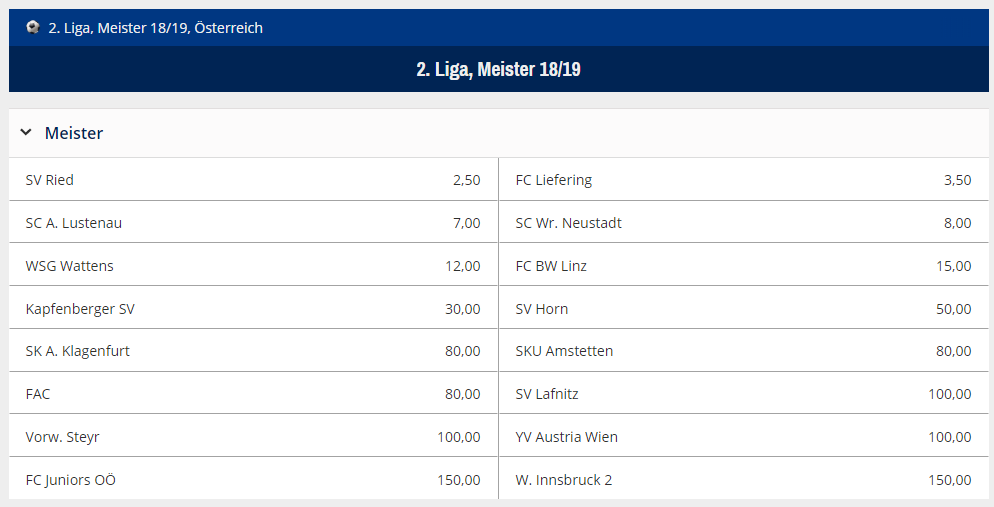Choose Vorw. Steyr bet 100,00
Viewport: 994px width, 507px height.
click(254, 436)
